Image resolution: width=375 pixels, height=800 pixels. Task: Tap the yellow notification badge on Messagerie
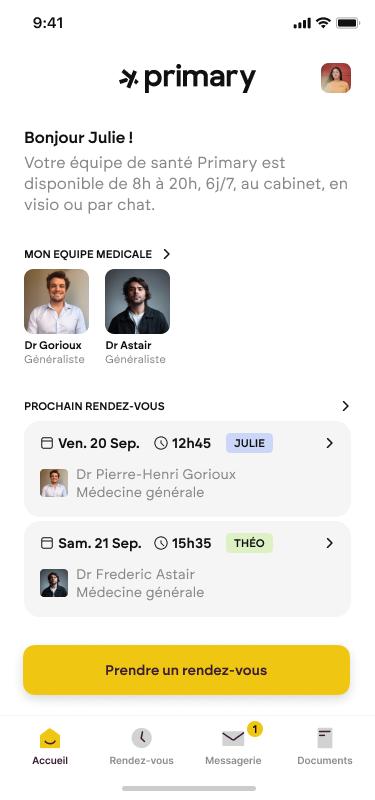pos(255,729)
